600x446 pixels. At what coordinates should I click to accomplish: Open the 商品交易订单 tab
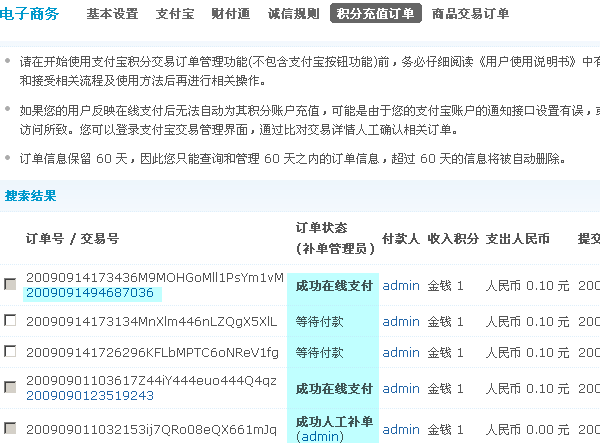coord(470,14)
